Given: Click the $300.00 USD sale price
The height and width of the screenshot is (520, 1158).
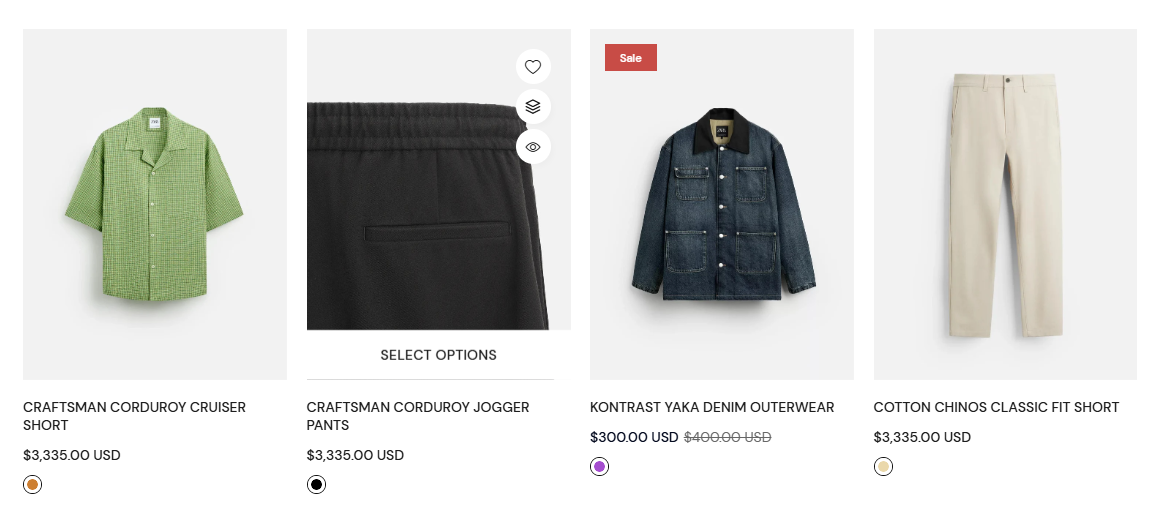Looking at the screenshot, I should [x=634, y=437].
